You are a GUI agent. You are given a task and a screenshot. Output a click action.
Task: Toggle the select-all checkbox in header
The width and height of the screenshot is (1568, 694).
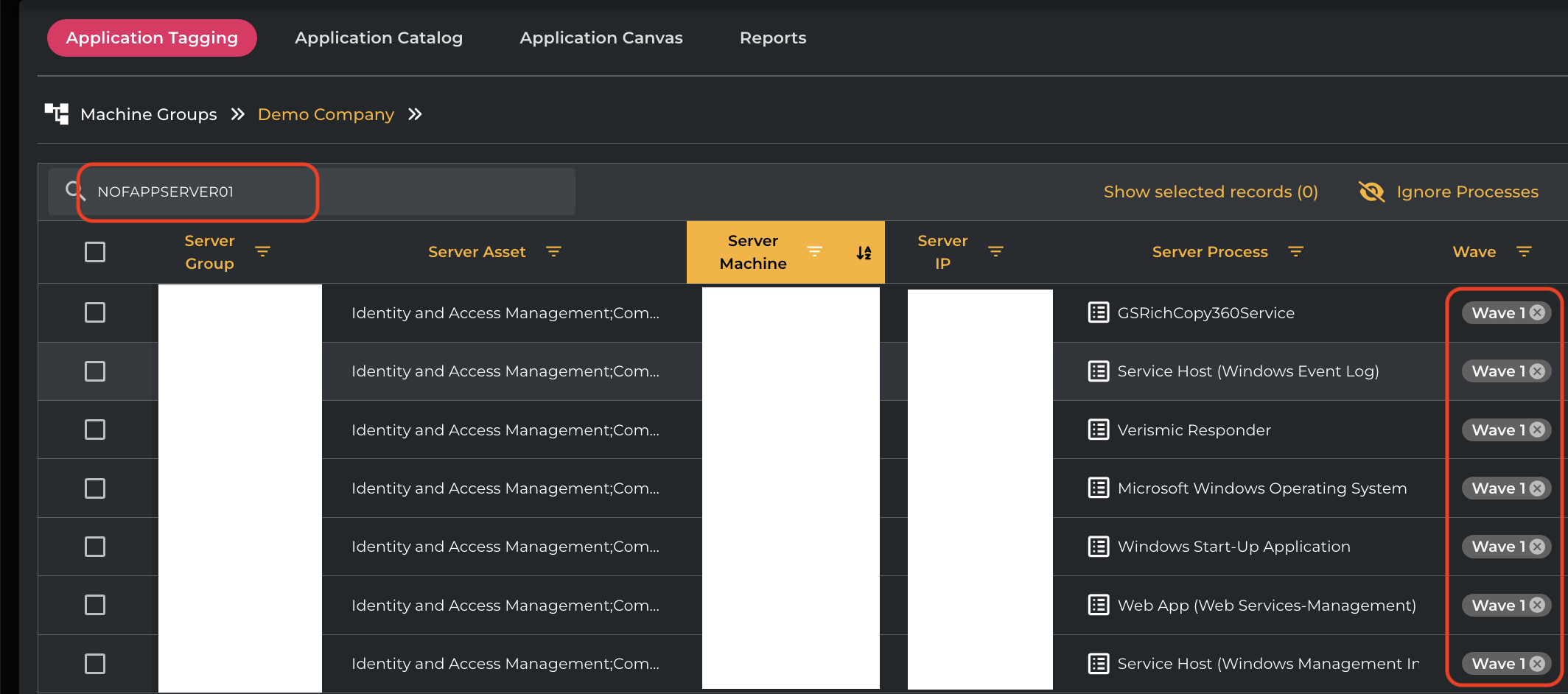pyautogui.click(x=95, y=252)
